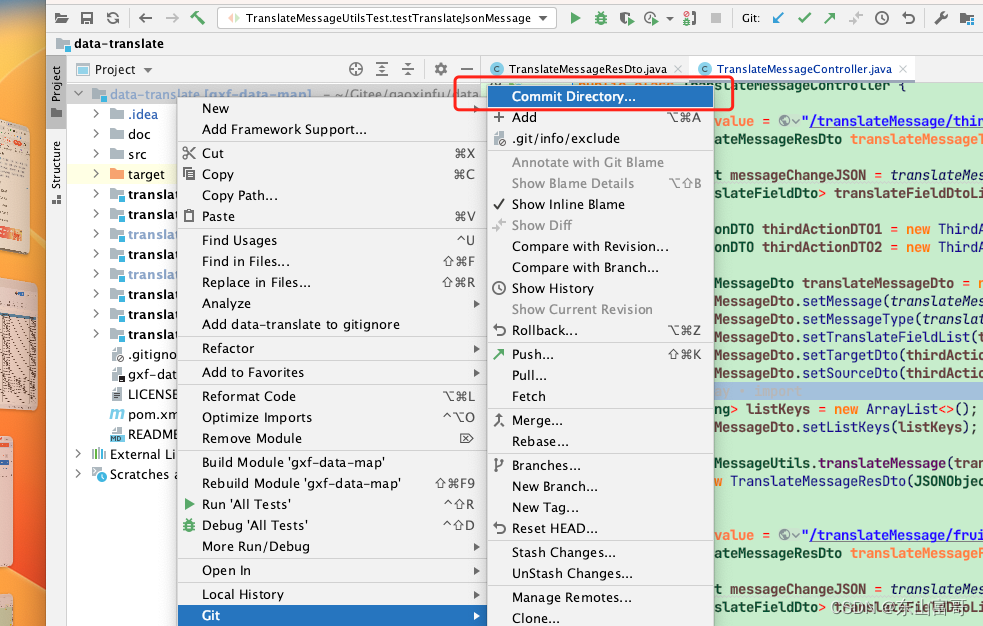
Task: Open Project panel gear options
Action: pos(441,69)
